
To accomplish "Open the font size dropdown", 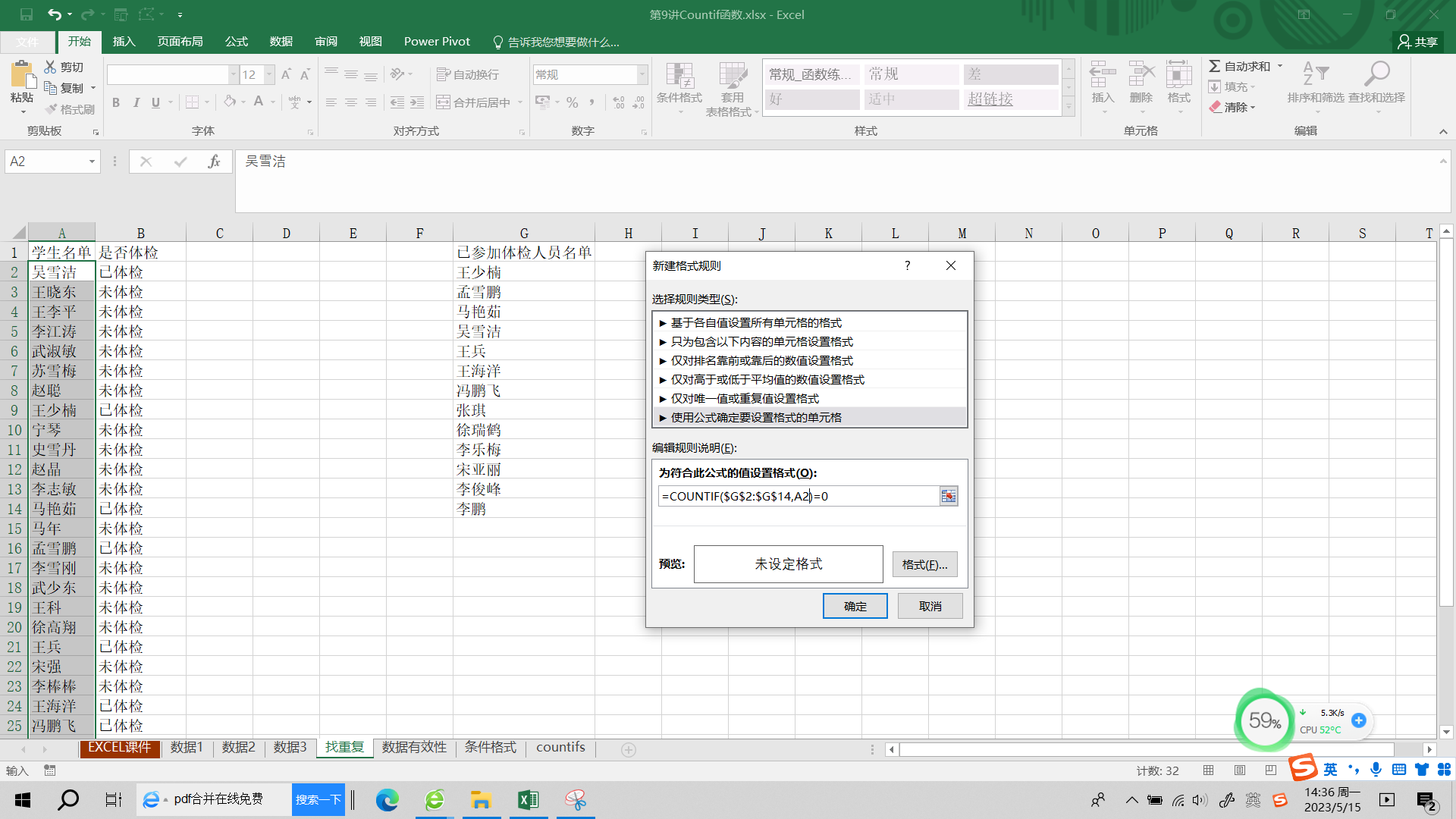I will click(x=269, y=74).
